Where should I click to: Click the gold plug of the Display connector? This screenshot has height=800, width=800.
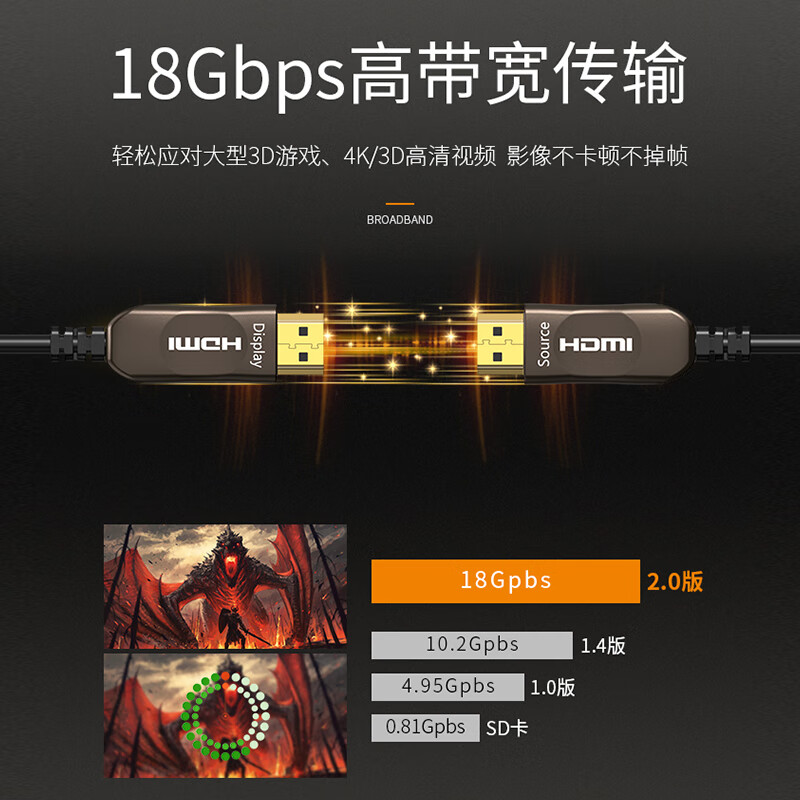pos(300,343)
